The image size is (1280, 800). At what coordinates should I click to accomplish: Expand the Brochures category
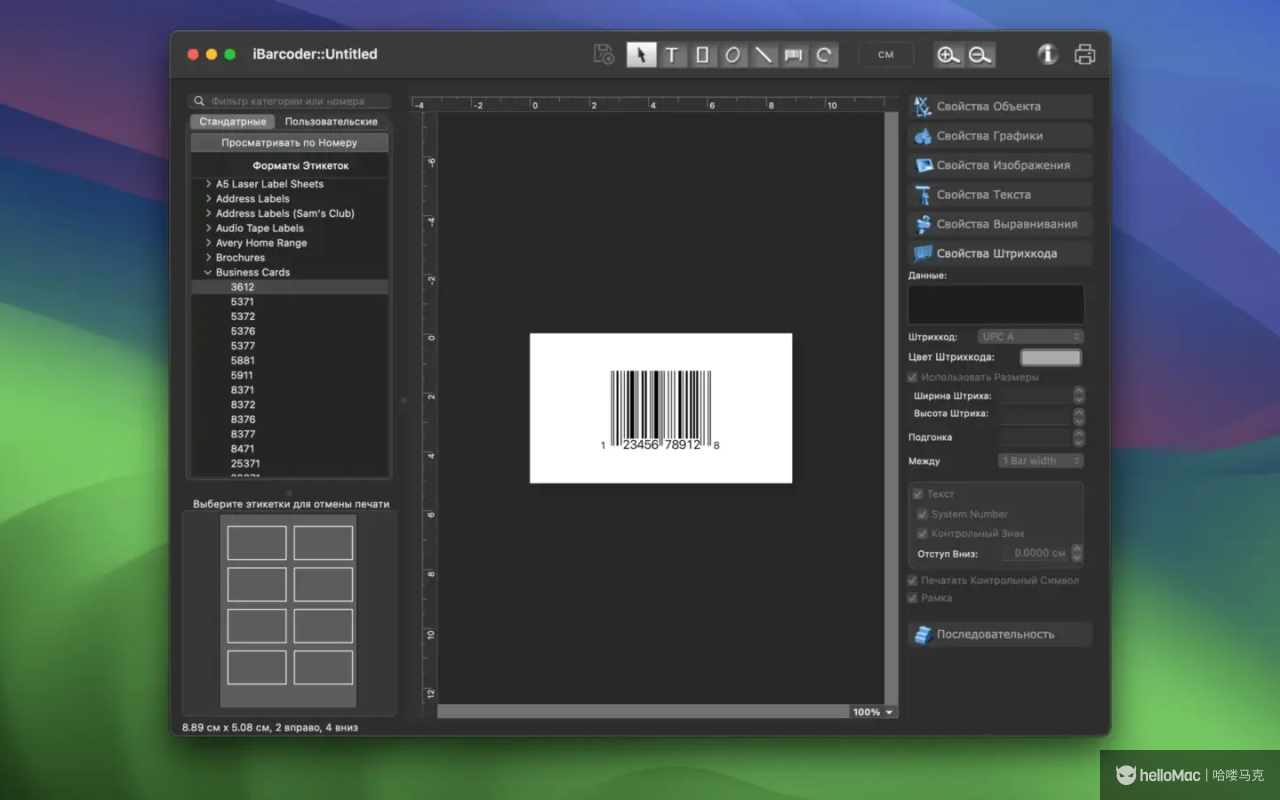click(208, 257)
